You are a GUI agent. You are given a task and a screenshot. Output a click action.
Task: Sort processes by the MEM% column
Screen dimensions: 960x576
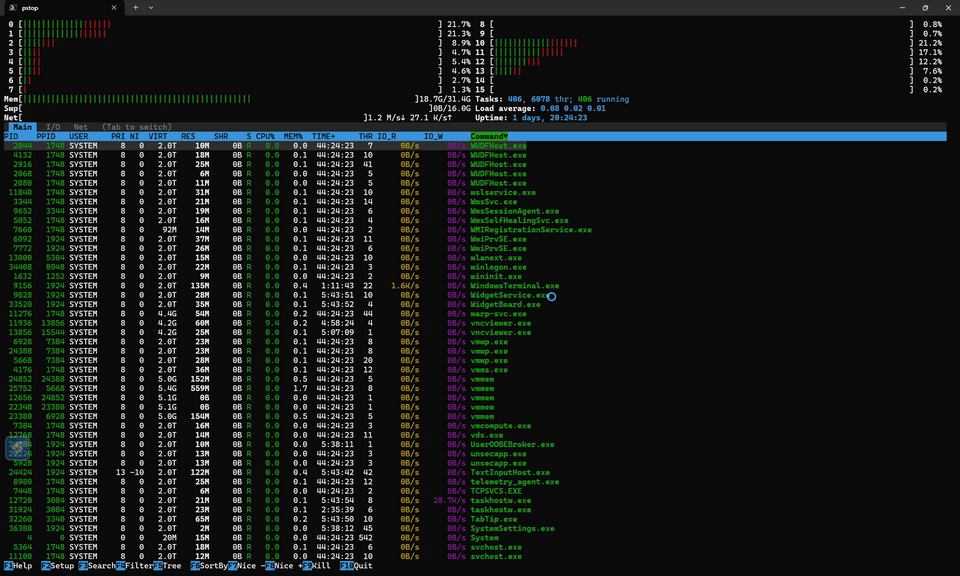pyautogui.click(x=292, y=136)
